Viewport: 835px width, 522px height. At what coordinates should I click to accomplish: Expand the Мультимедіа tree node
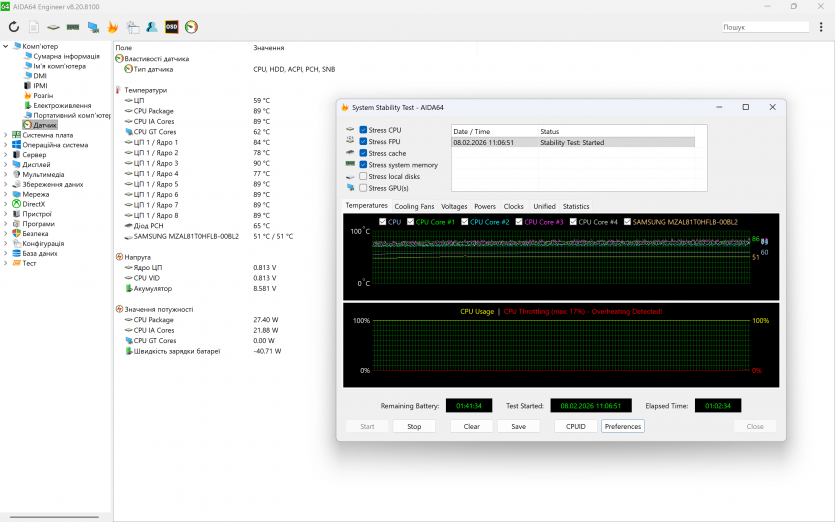[x=5, y=174]
